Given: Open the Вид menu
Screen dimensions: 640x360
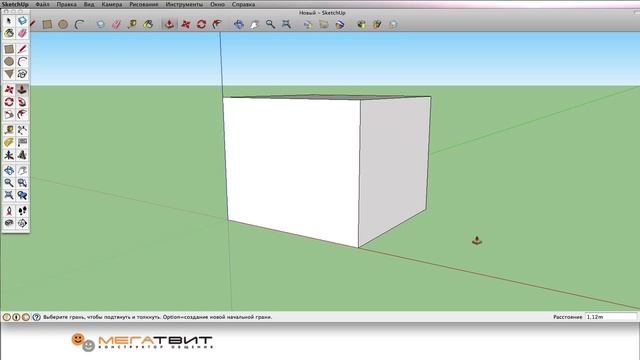Looking at the screenshot, I should 89,4.
